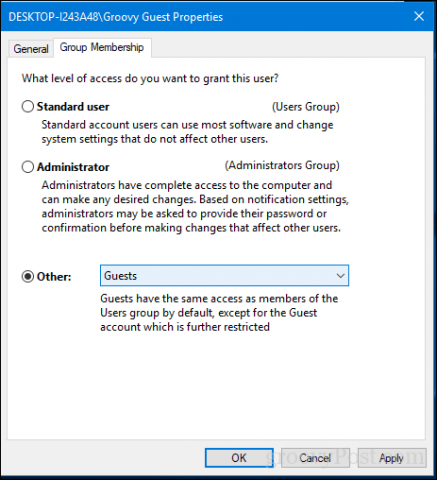Image resolution: width=437 pixels, height=480 pixels.
Task: Click the Standard user label text
Action: [73, 107]
